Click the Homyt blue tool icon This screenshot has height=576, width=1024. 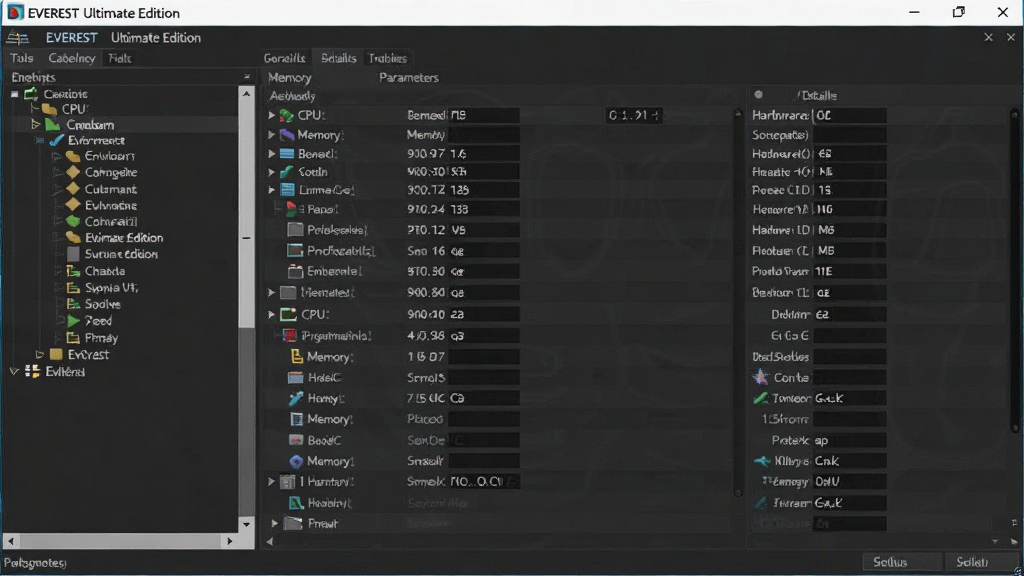pyautogui.click(x=296, y=398)
